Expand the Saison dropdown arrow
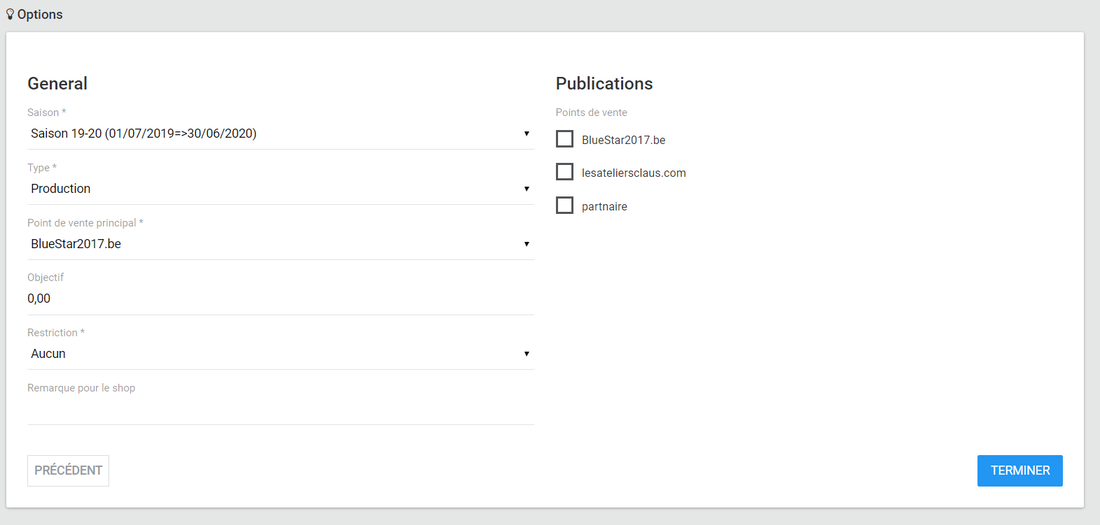 click(526, 133)
